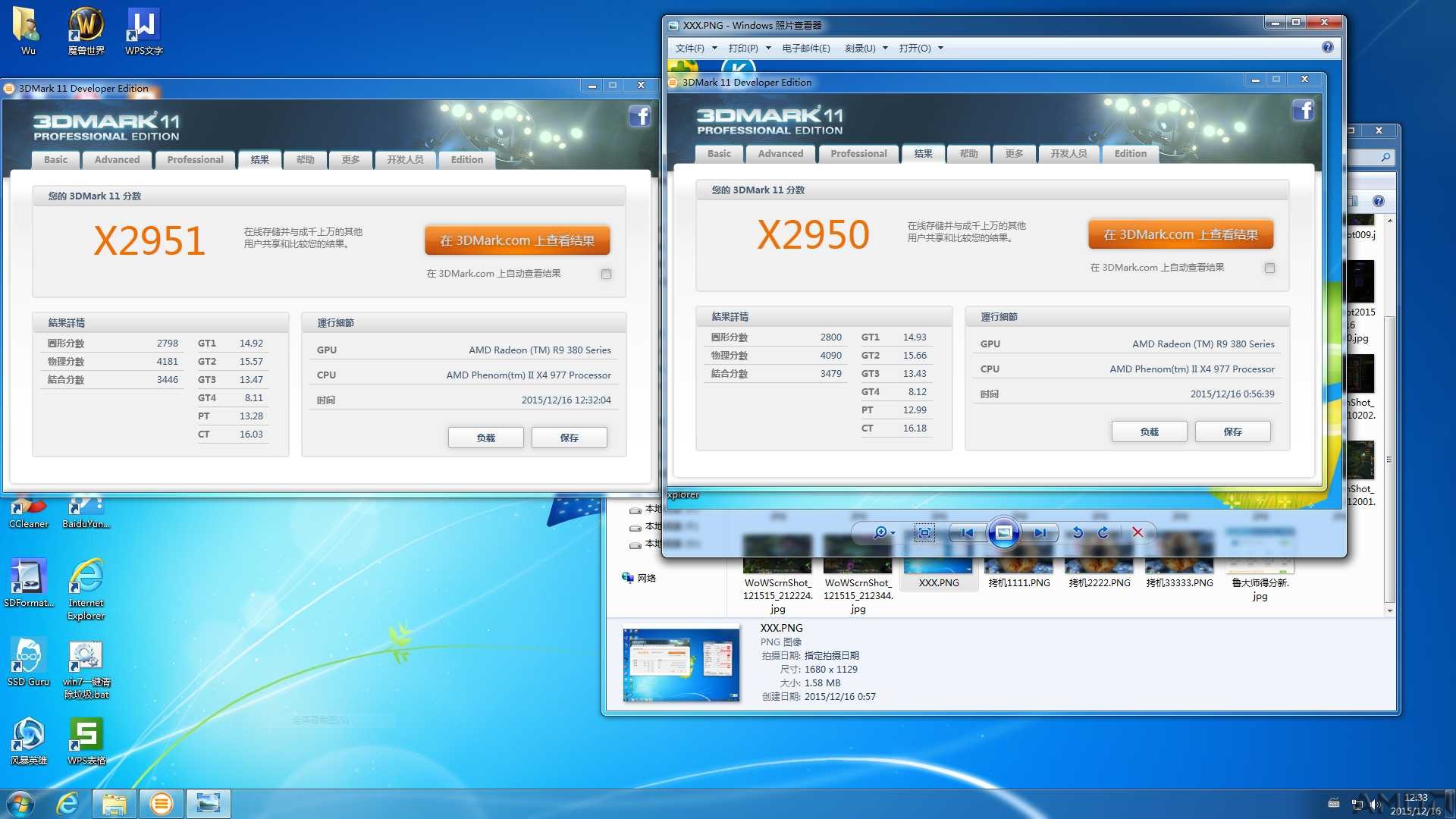The height and width of the screenshot is (819, 1456).
Task: Click the Explorer window help icon
Action: pos(1378,201)
